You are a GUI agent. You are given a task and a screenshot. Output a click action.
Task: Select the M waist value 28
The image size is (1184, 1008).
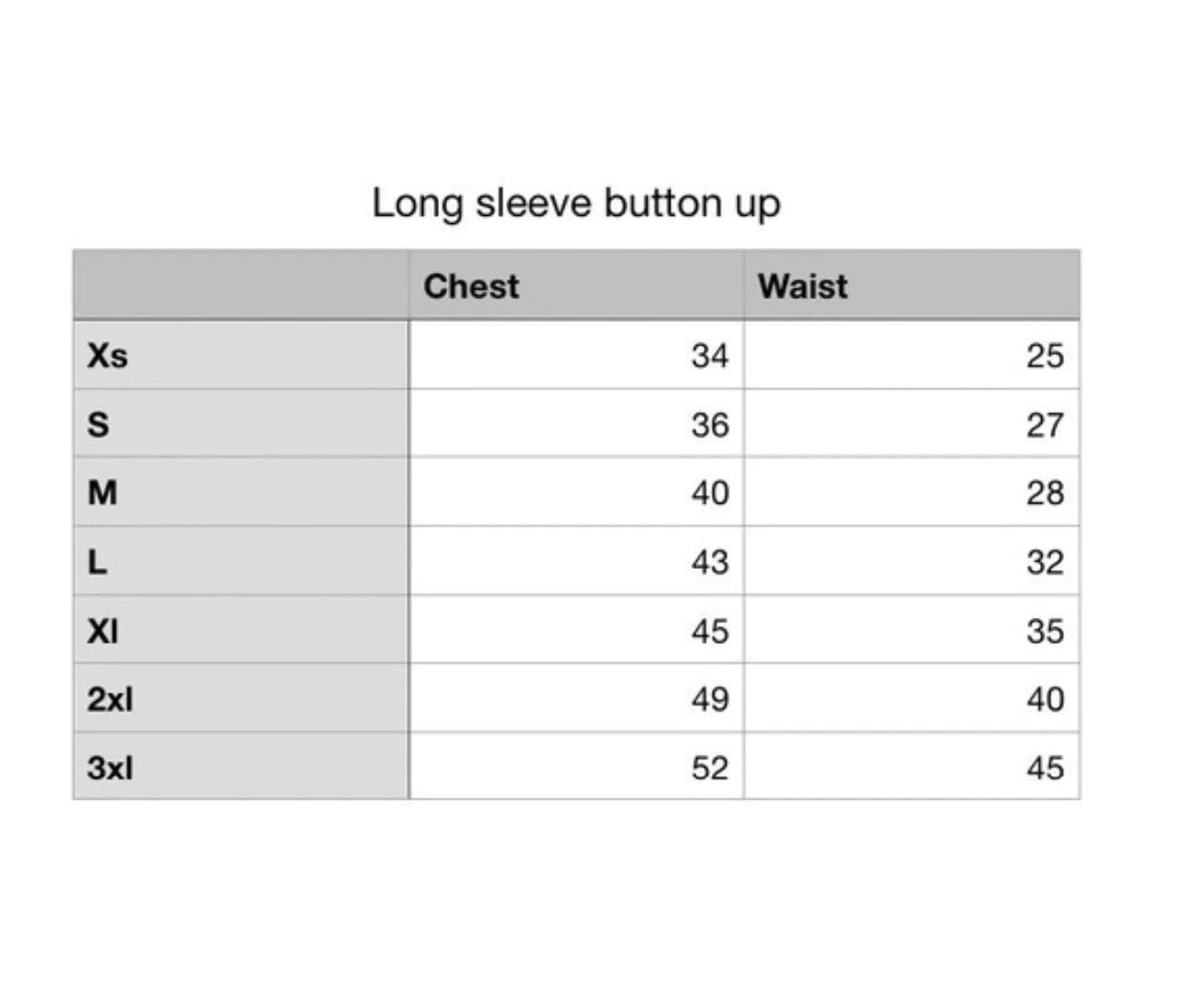1045,493
